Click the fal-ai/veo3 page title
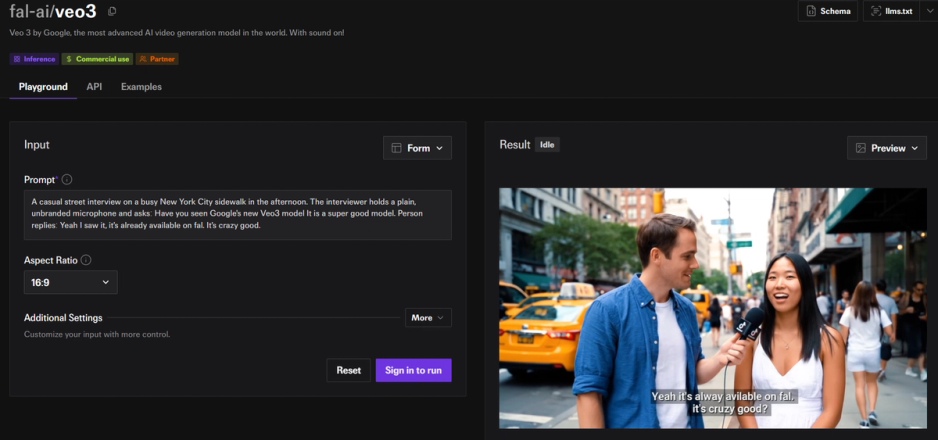 point(53,11)
